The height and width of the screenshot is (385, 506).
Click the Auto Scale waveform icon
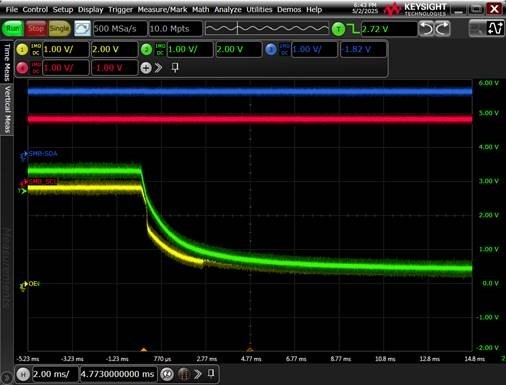point(82,29)
